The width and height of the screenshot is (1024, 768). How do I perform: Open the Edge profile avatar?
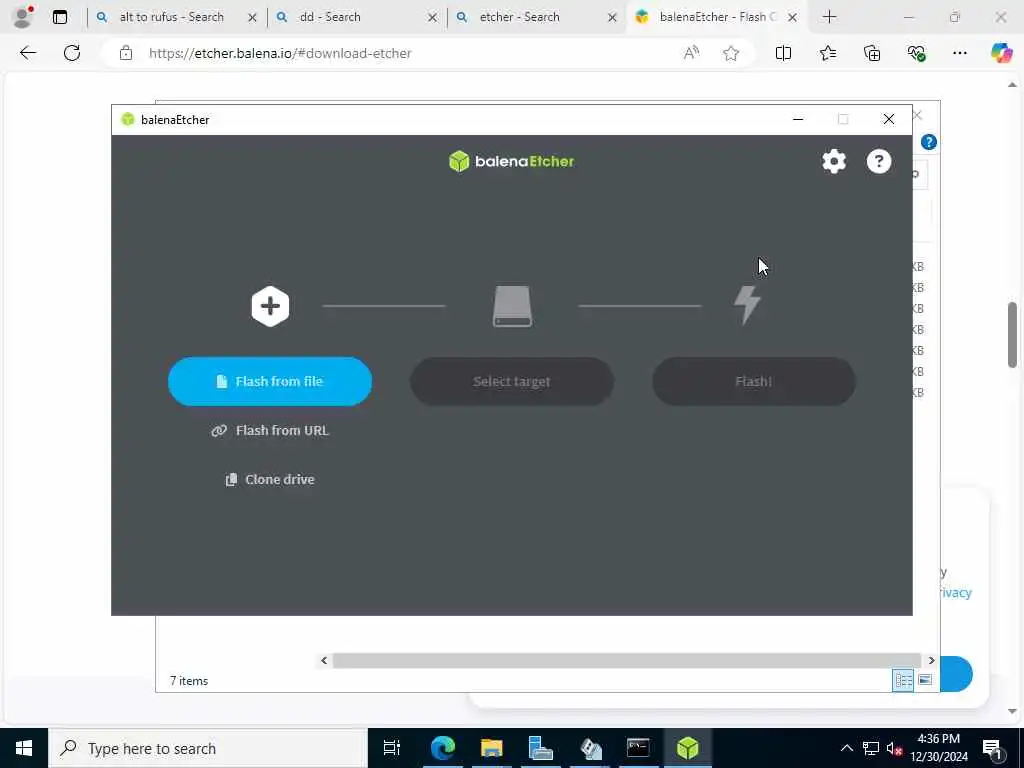point(23,17)
